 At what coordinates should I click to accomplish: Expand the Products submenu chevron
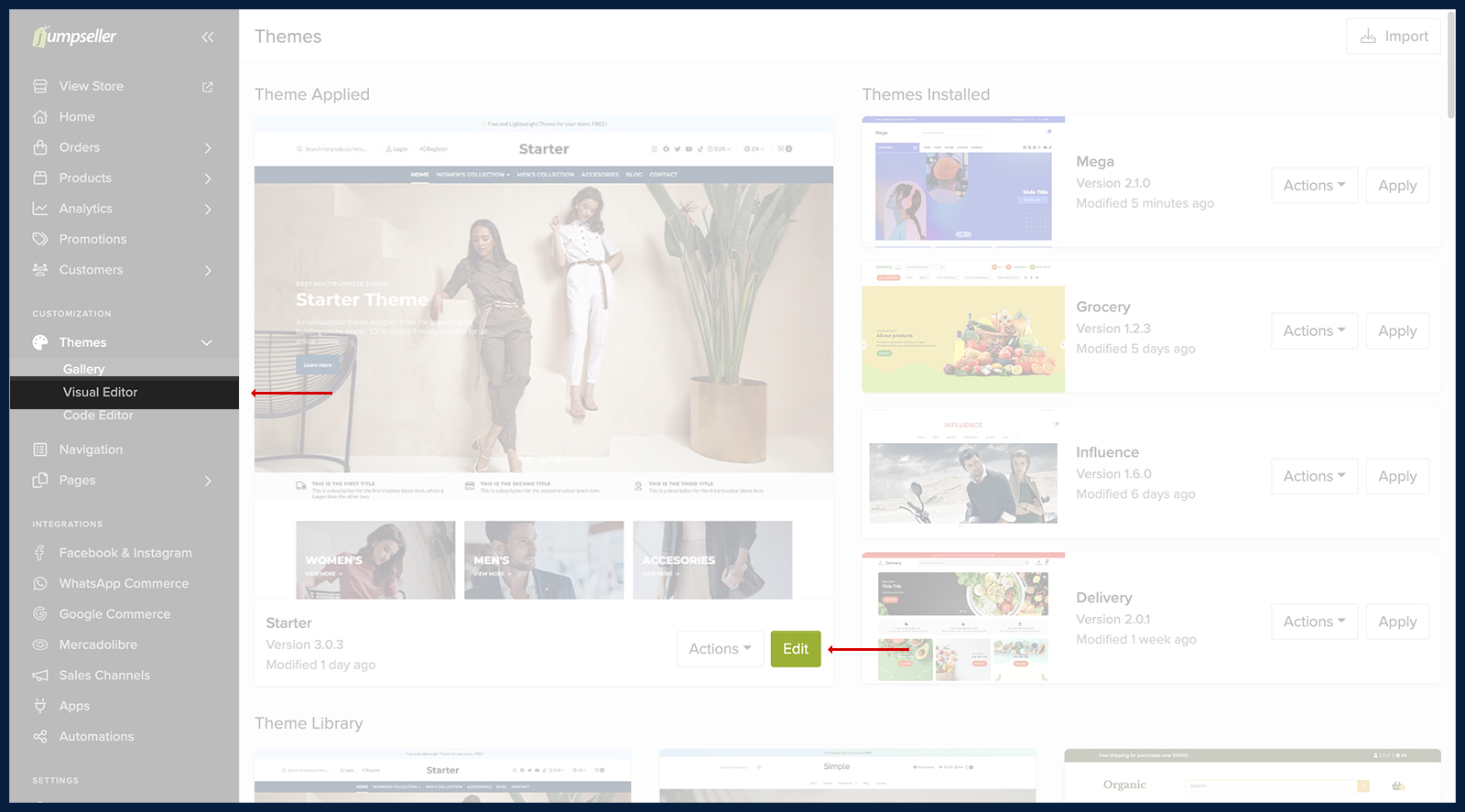pos(208,179)
